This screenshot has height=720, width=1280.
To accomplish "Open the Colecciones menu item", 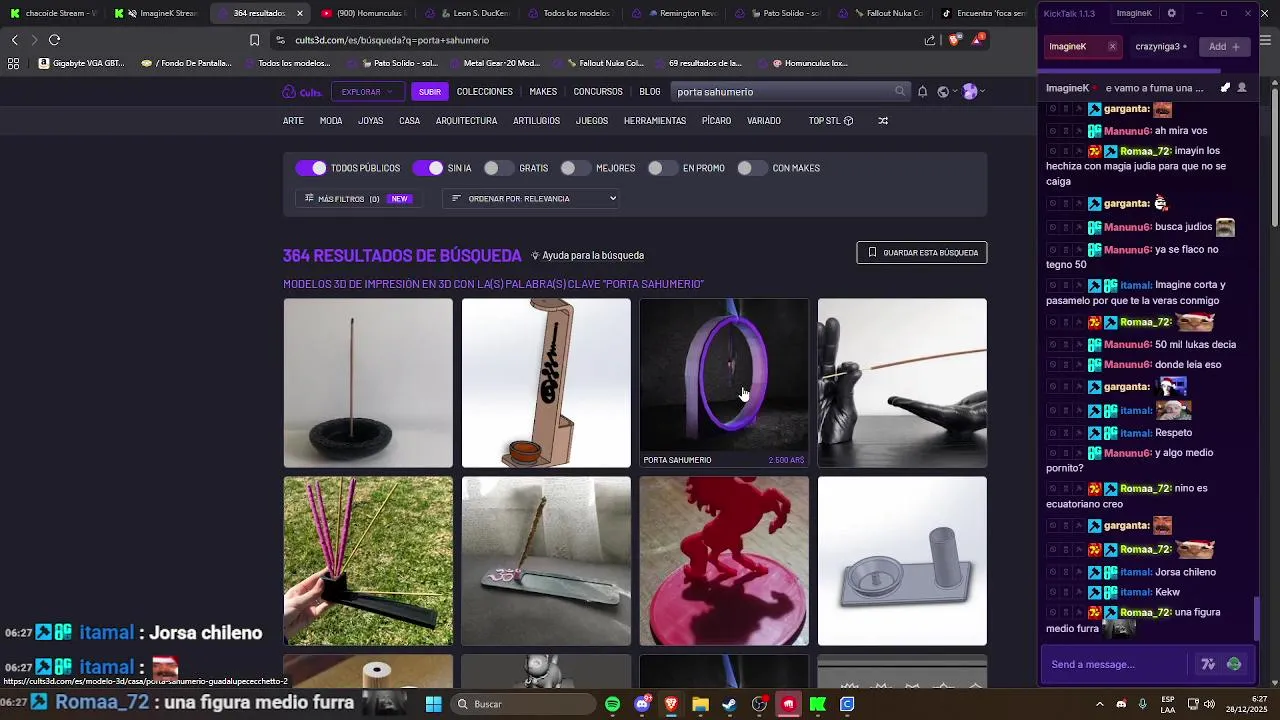I will (x=485, y=92).
